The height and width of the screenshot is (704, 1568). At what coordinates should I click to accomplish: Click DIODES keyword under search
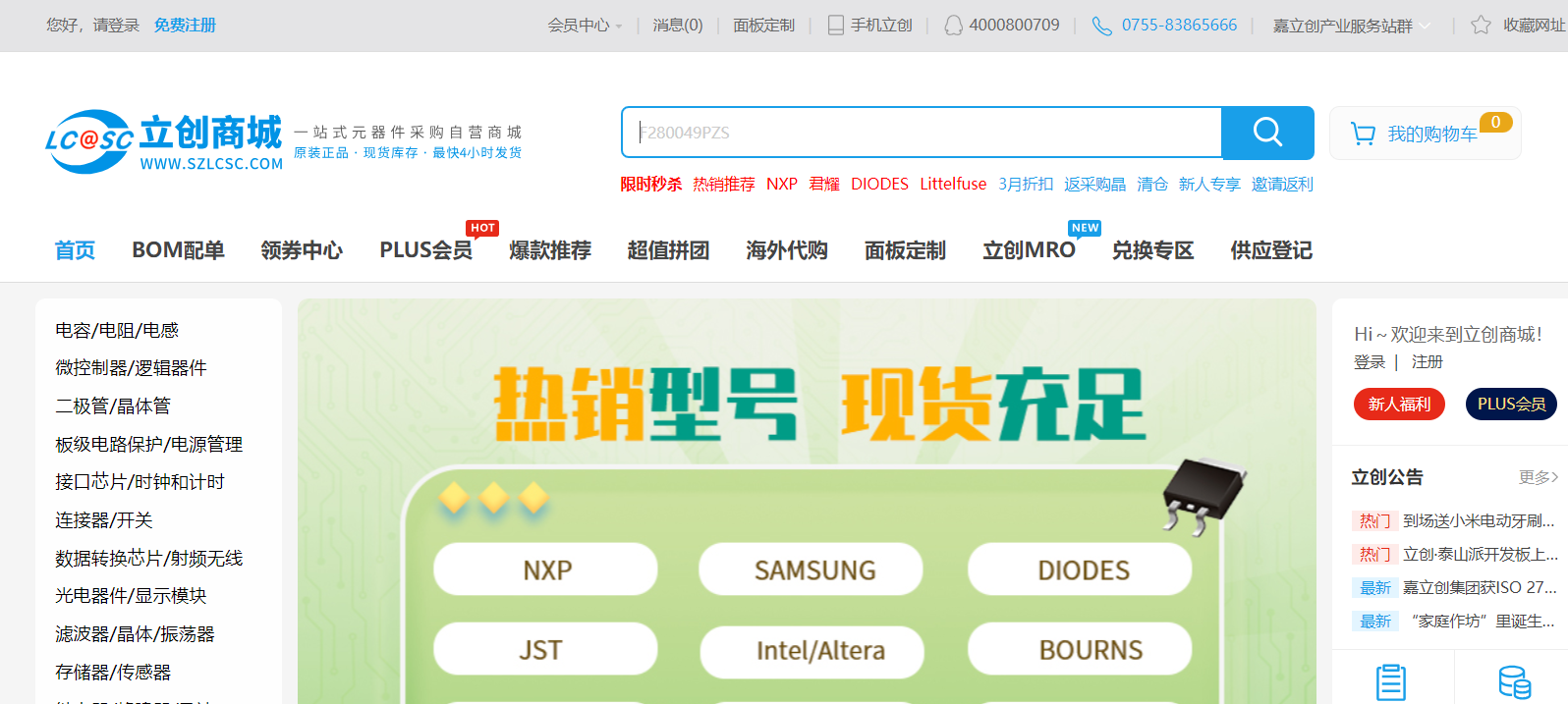click(x=879, y=185)
